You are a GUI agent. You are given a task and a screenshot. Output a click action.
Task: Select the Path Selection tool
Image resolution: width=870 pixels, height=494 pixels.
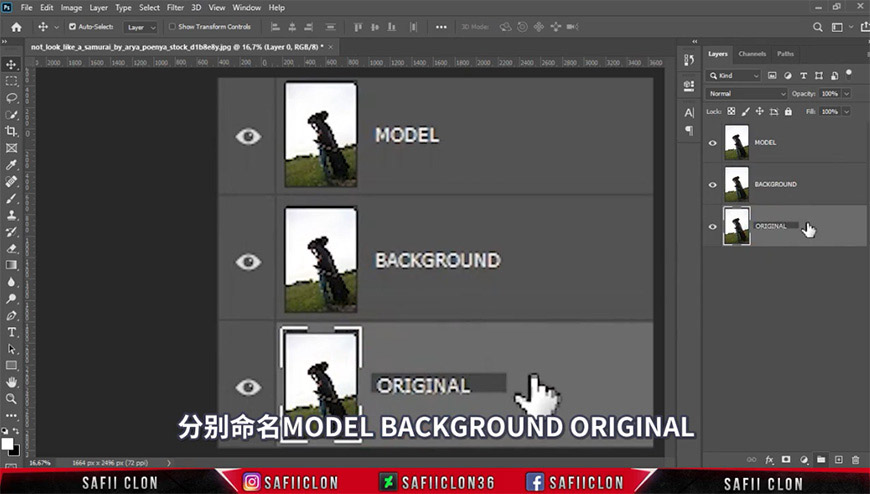point(11,349)
